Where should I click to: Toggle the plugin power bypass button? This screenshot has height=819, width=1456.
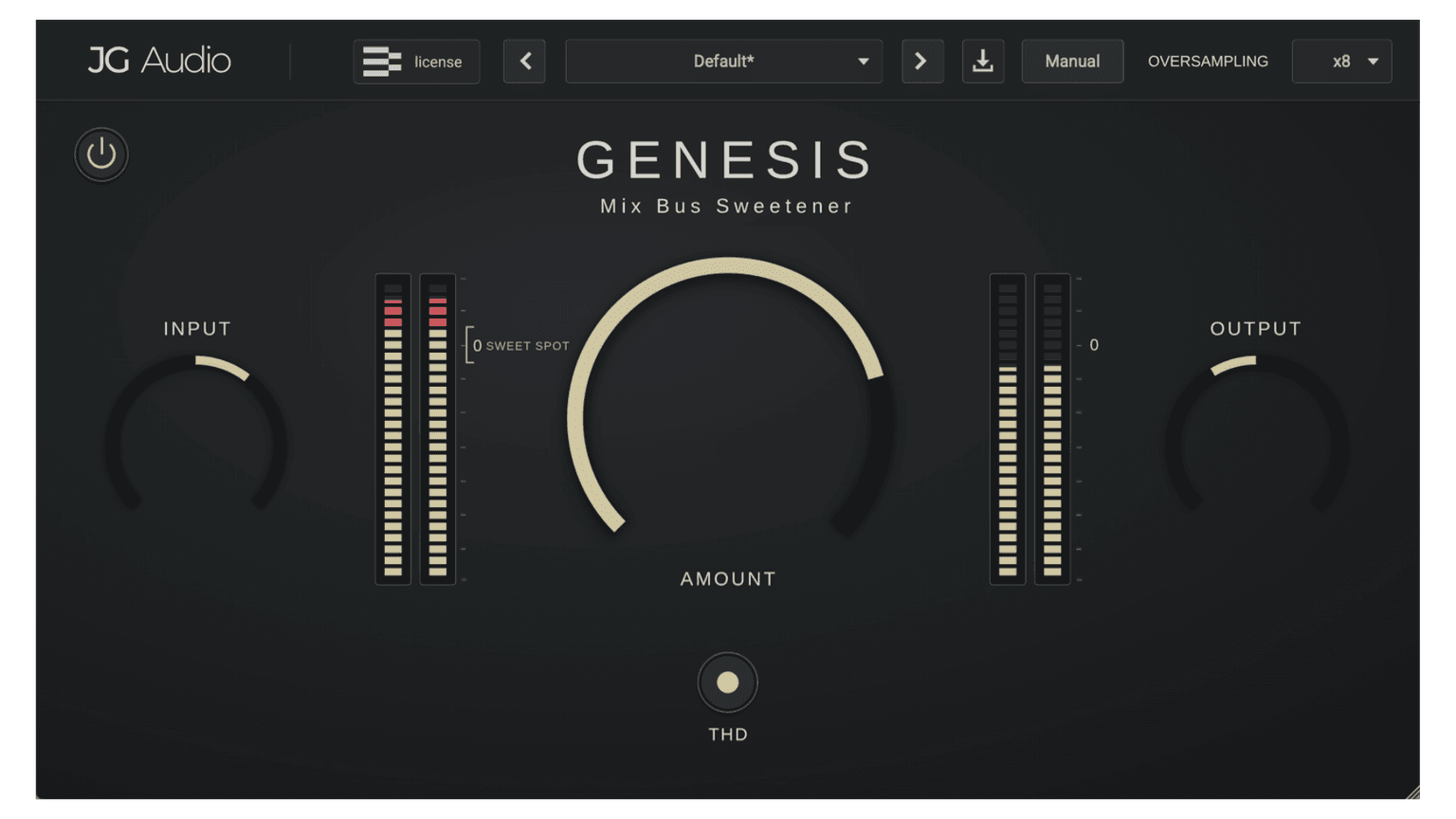101,155
